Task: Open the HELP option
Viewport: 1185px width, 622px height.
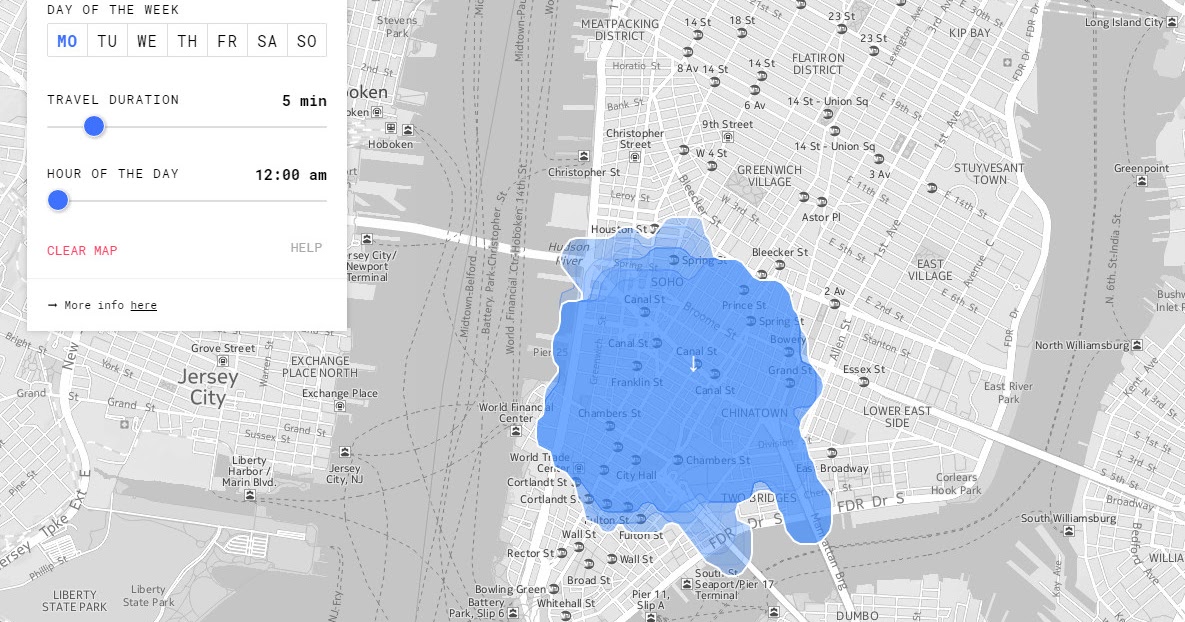Action: pyautogui.click(x=305, y=247)
